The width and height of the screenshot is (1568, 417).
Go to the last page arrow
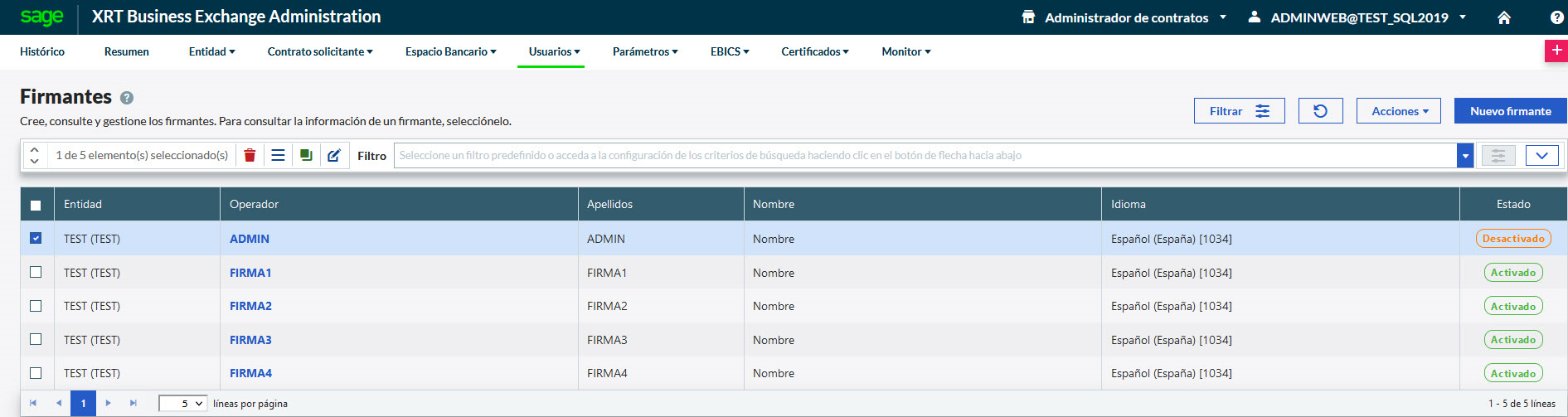pyautogui.click(x=133, y=403)
